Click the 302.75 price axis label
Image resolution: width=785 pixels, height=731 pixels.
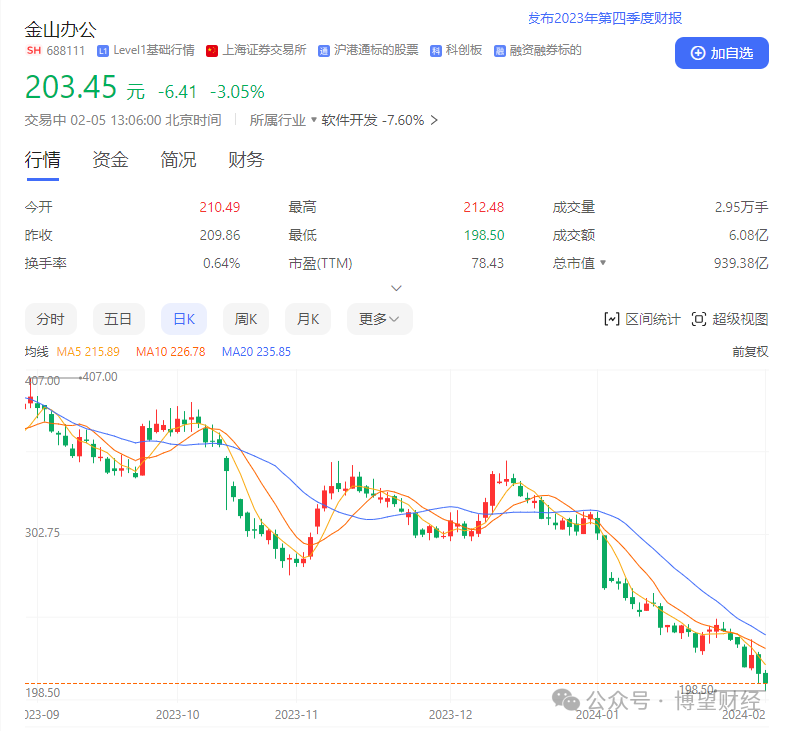click(42, 533)
